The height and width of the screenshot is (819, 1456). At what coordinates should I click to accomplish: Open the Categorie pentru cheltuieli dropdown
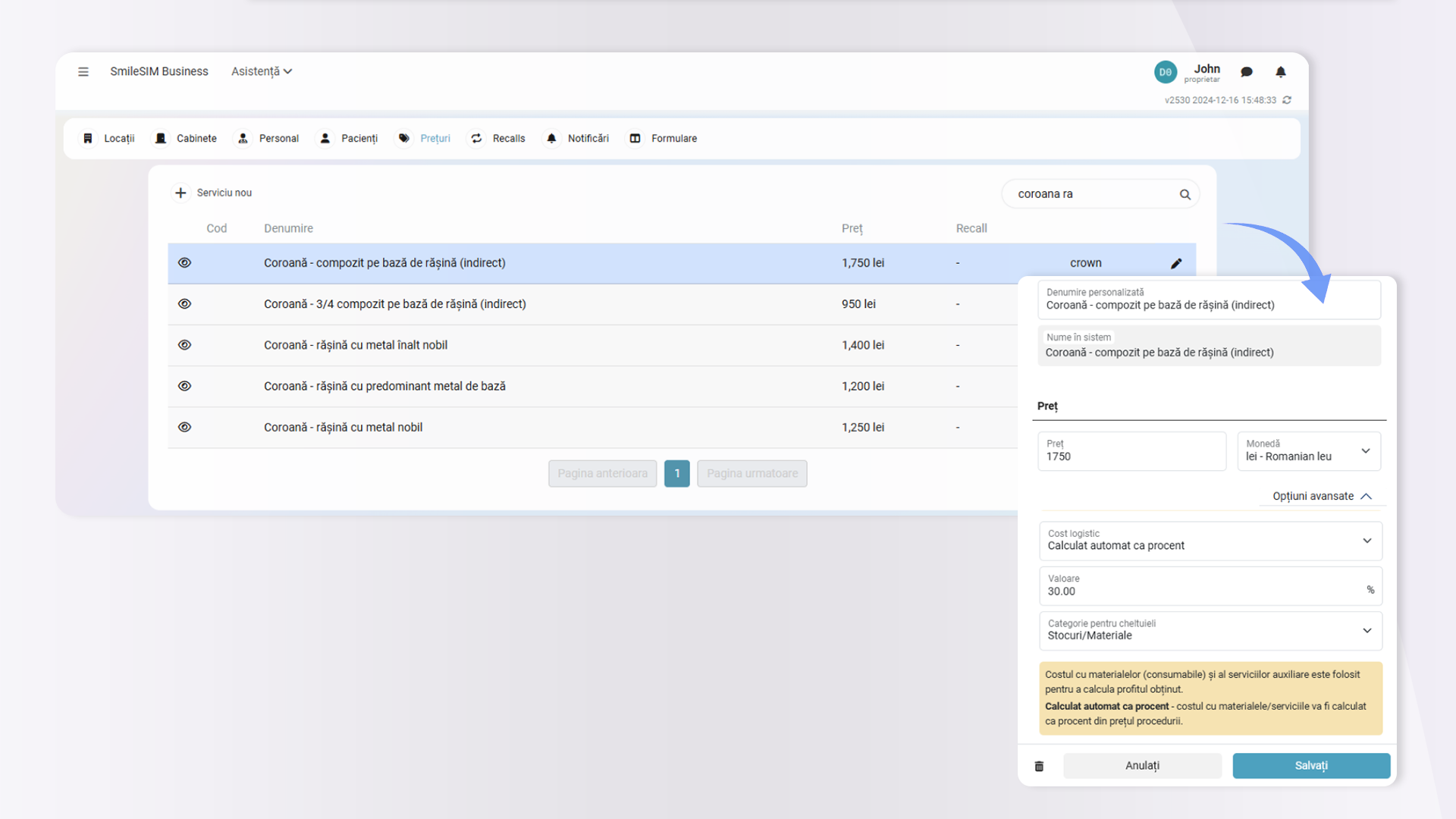point(1210,630)
